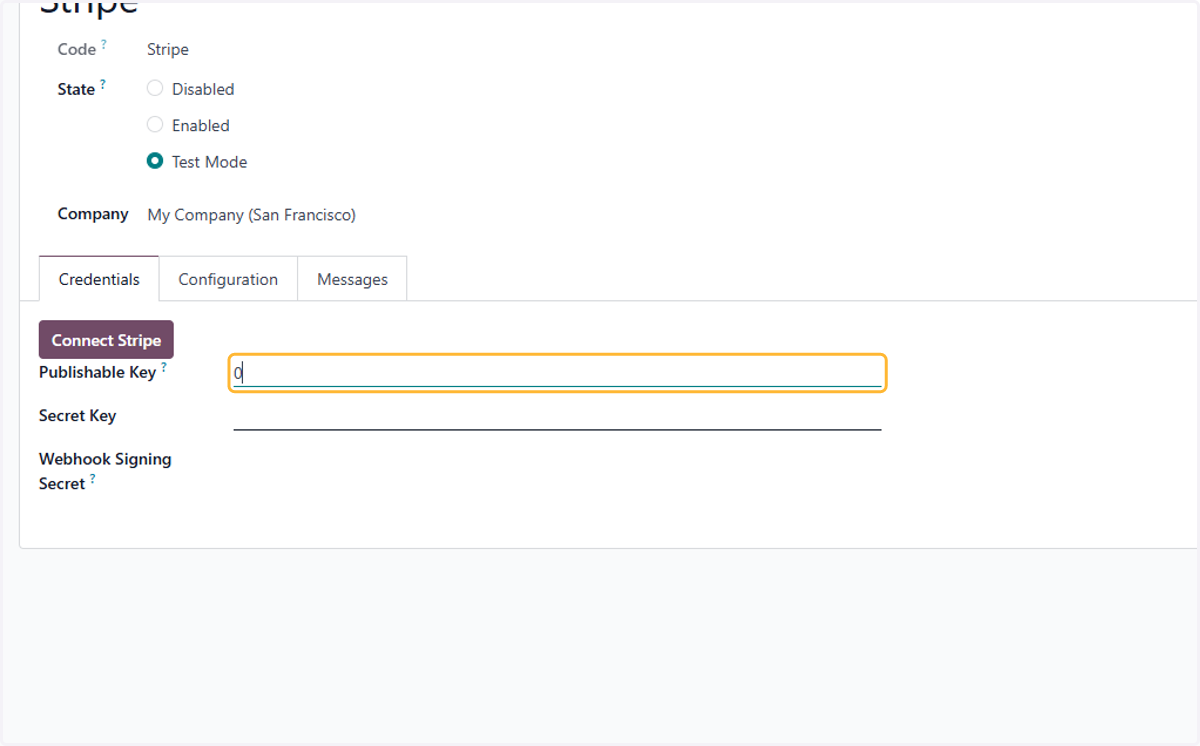
Task: Click the Company field label
Action: coord(93,213)
